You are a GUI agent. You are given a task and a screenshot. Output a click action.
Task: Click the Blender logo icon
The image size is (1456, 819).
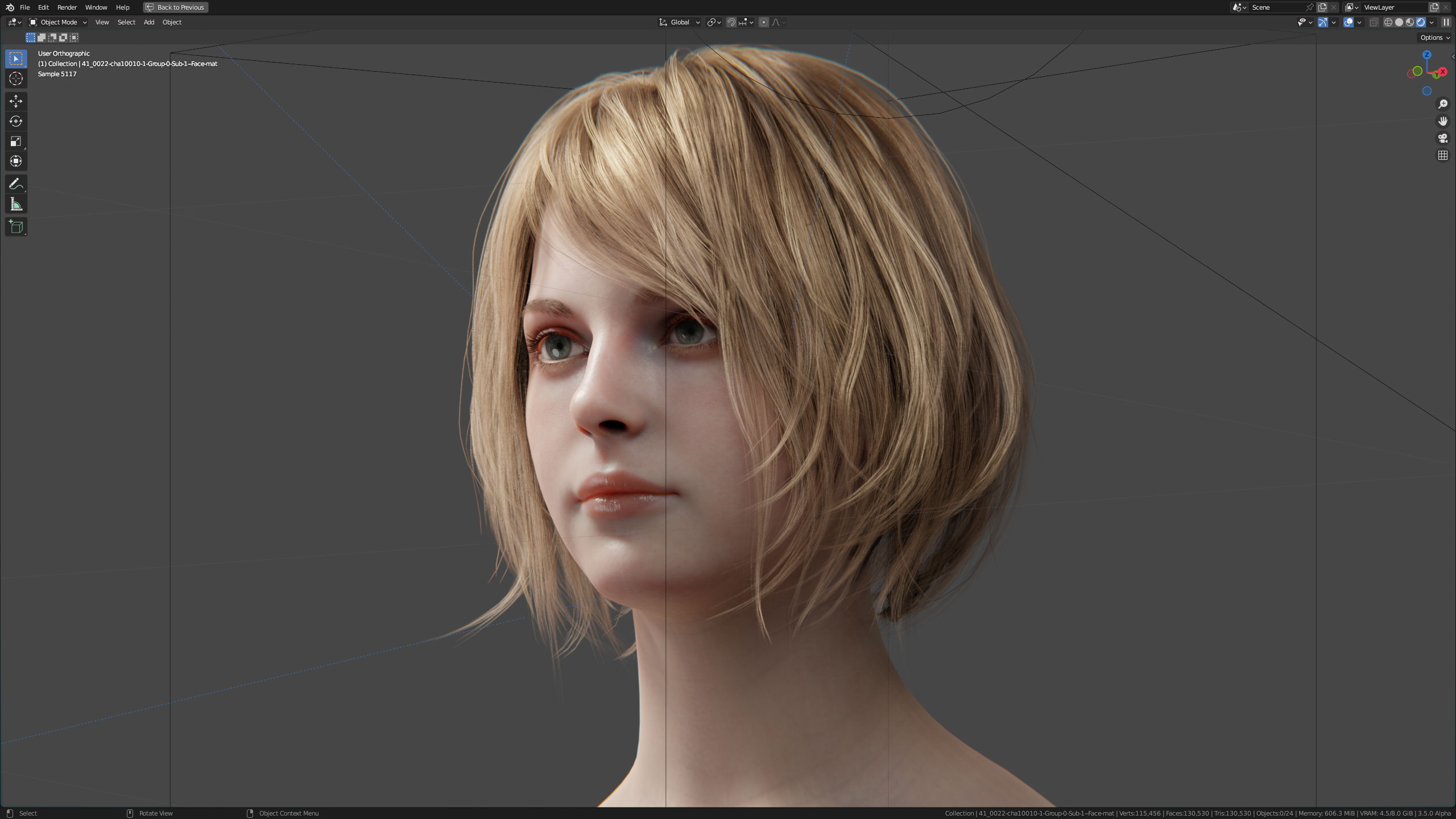10,7
